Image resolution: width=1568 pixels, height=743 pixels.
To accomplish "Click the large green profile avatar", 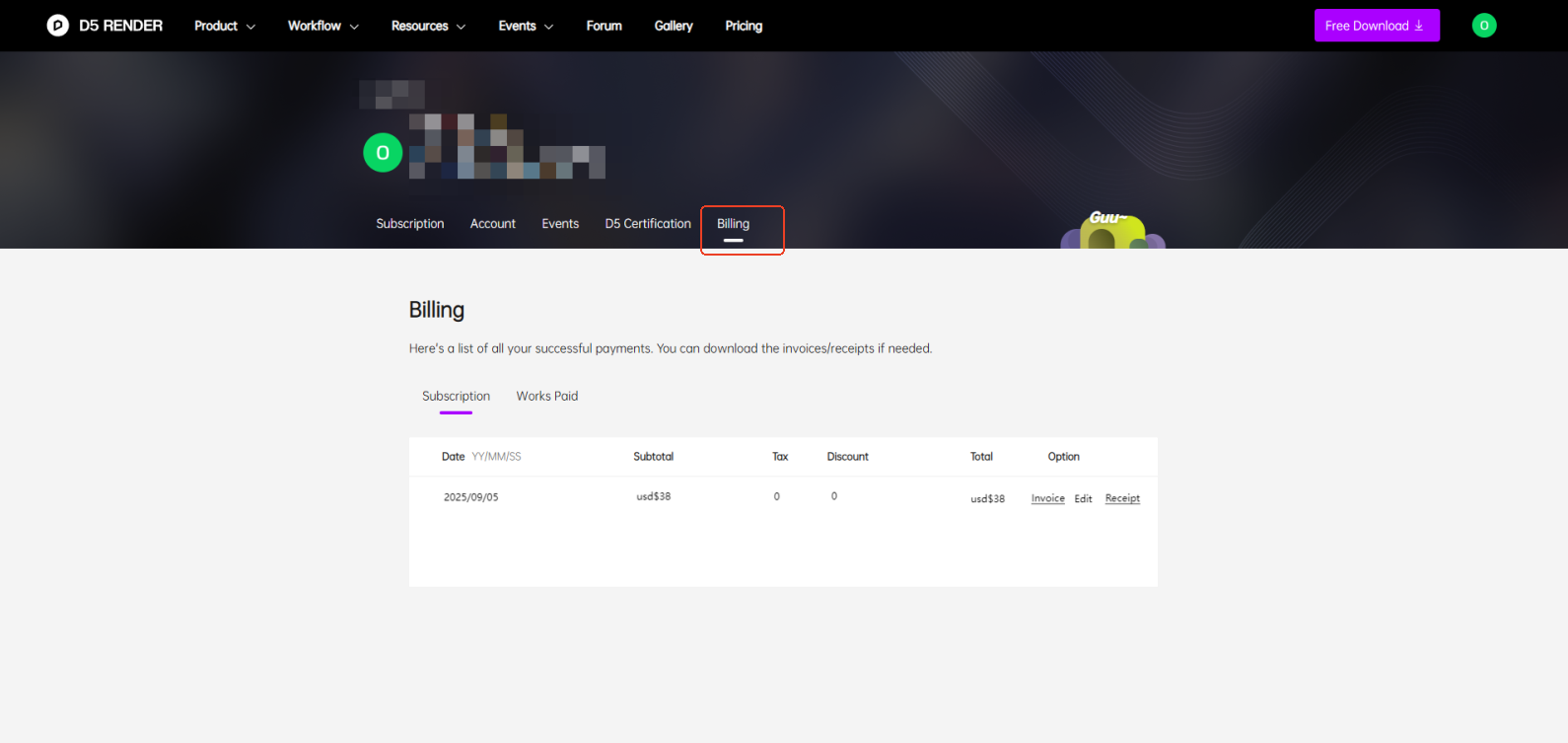I will (x=383, y=153).
